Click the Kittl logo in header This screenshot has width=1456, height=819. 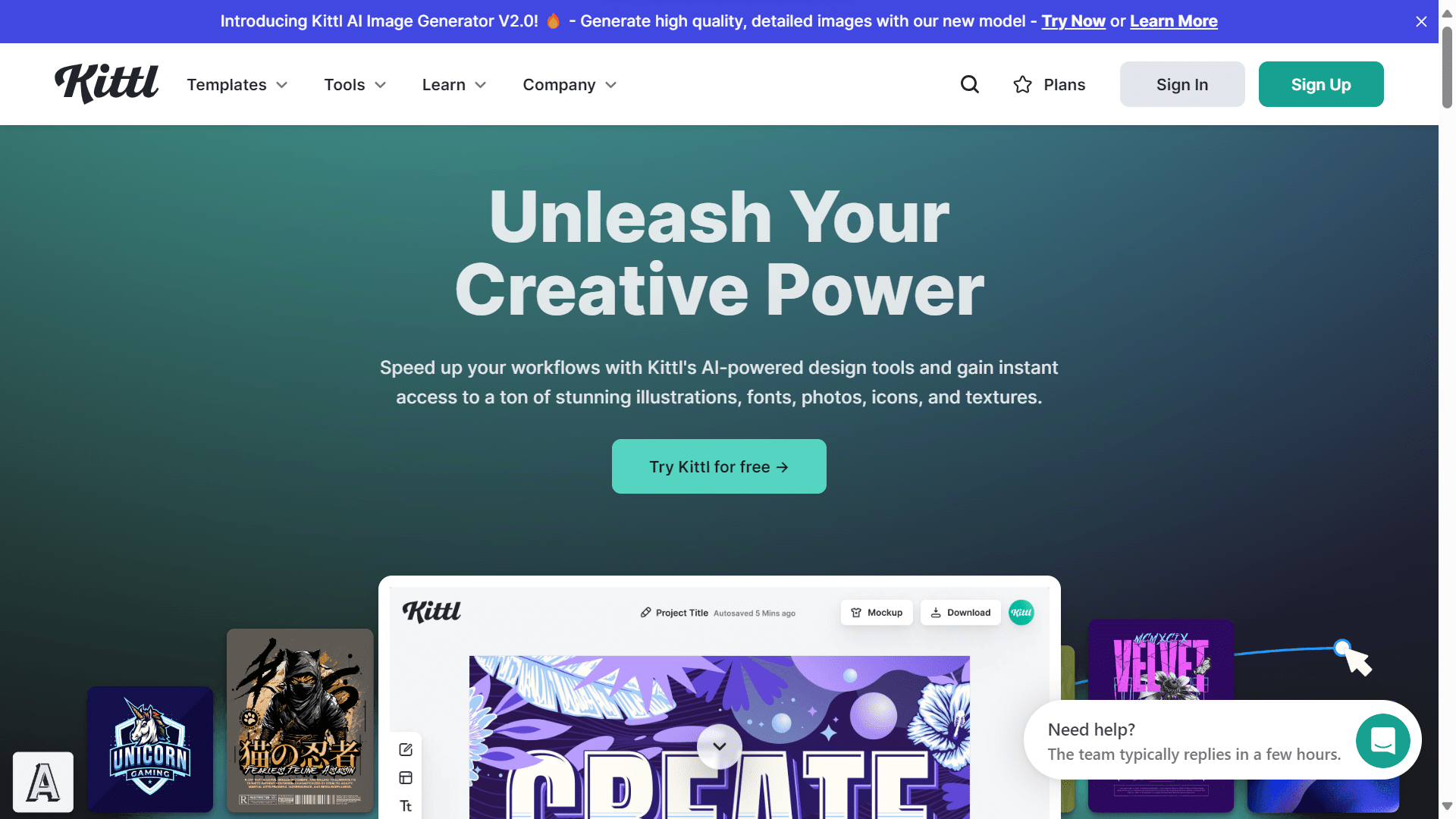[107, 83]
